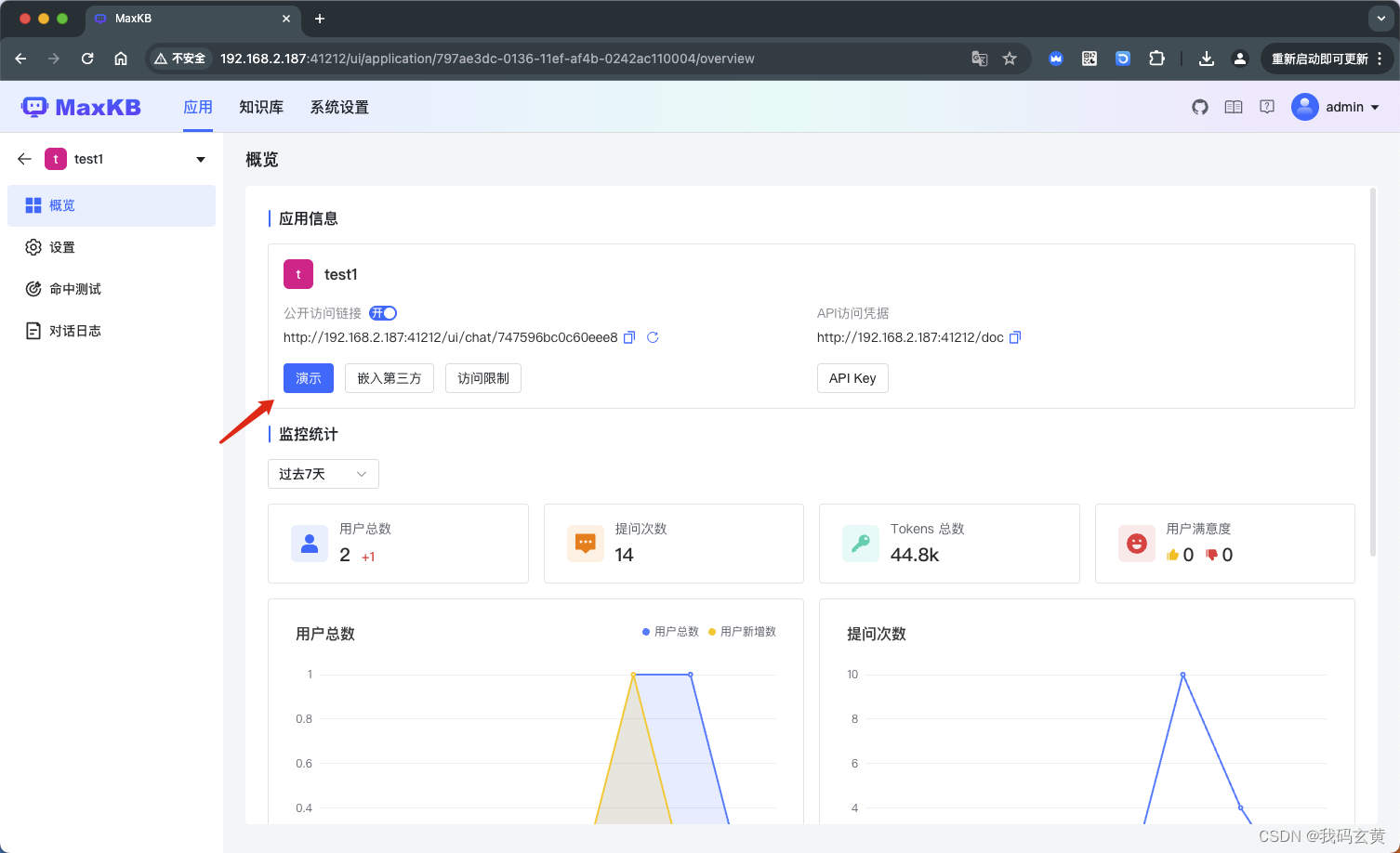Open 系统设置 tab
Image resolution: width=1400 pixels, height=853 pixels.
(339, 107)
